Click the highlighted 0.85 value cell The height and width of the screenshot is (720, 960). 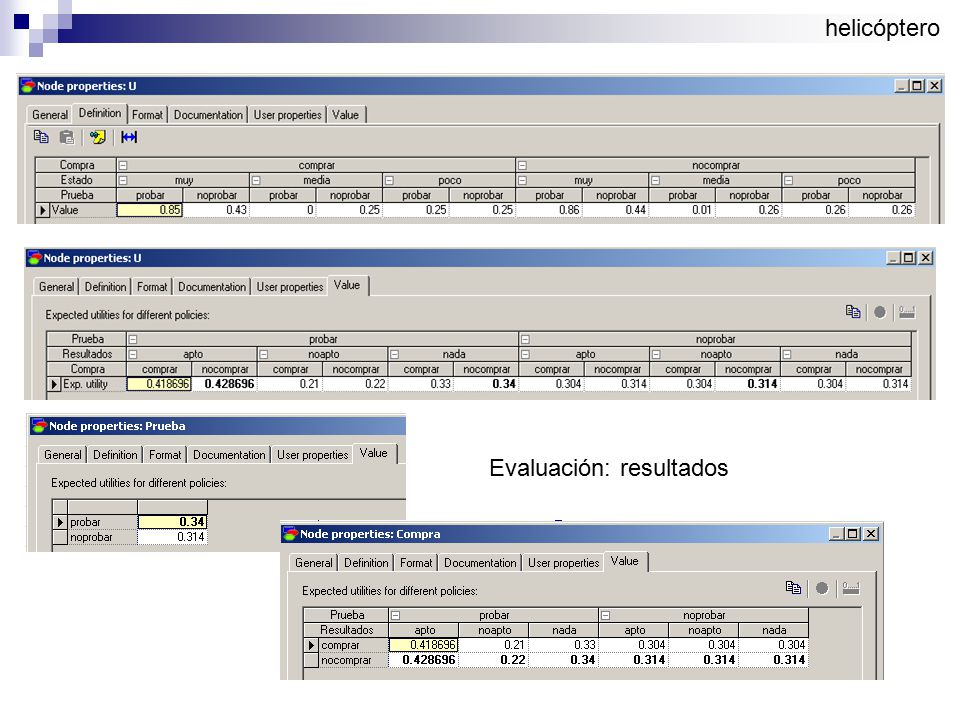tap(150, 210)
